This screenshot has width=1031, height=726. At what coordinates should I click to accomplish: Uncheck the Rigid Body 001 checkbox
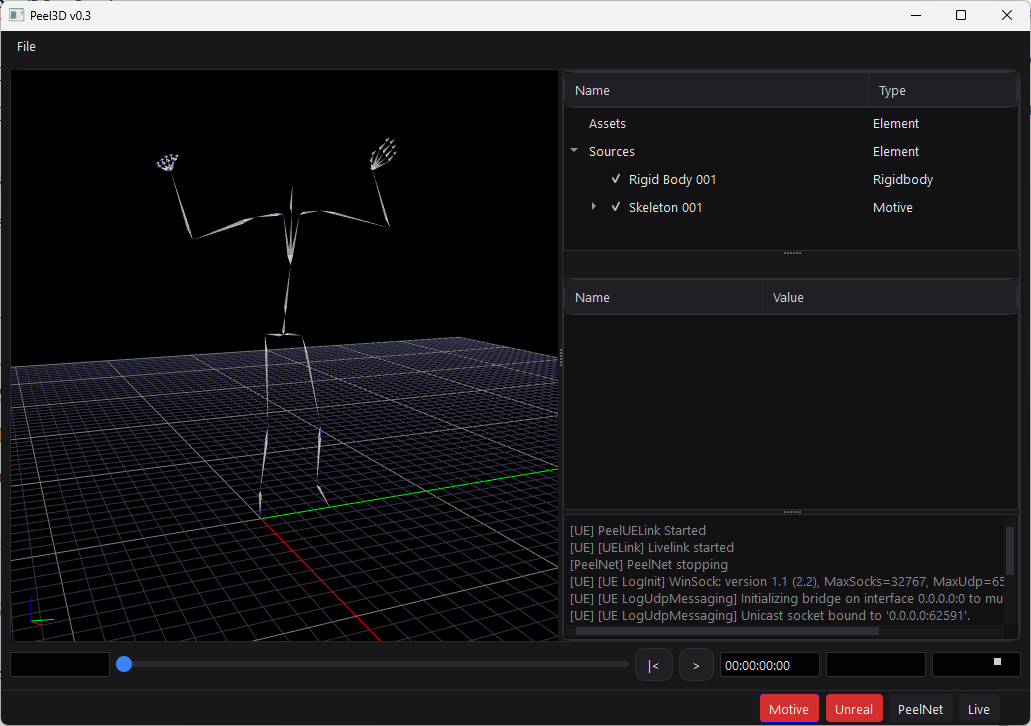coord(616,180)
